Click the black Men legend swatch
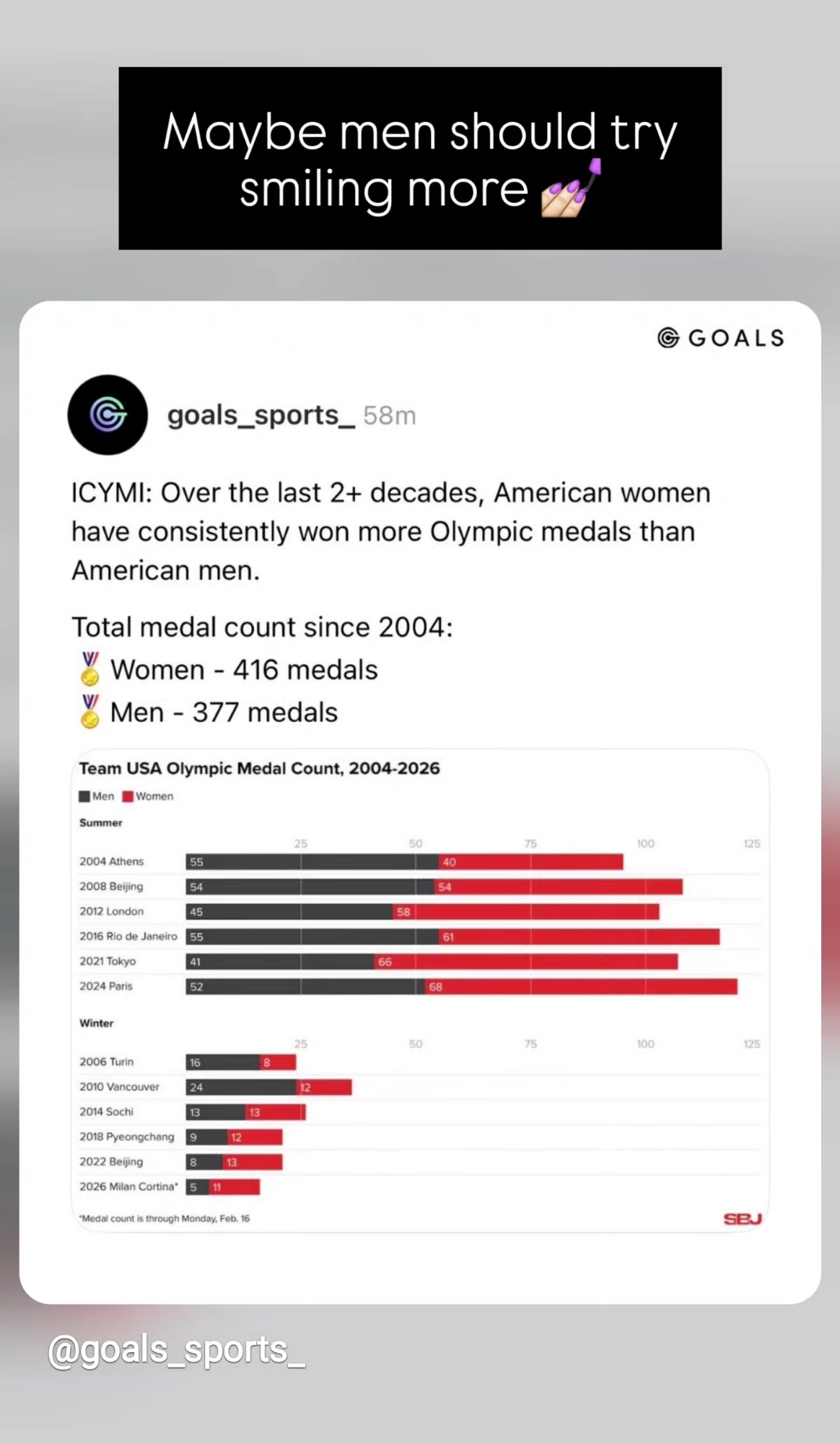This screenshot has height=1444, width=840. click(84, 796)
